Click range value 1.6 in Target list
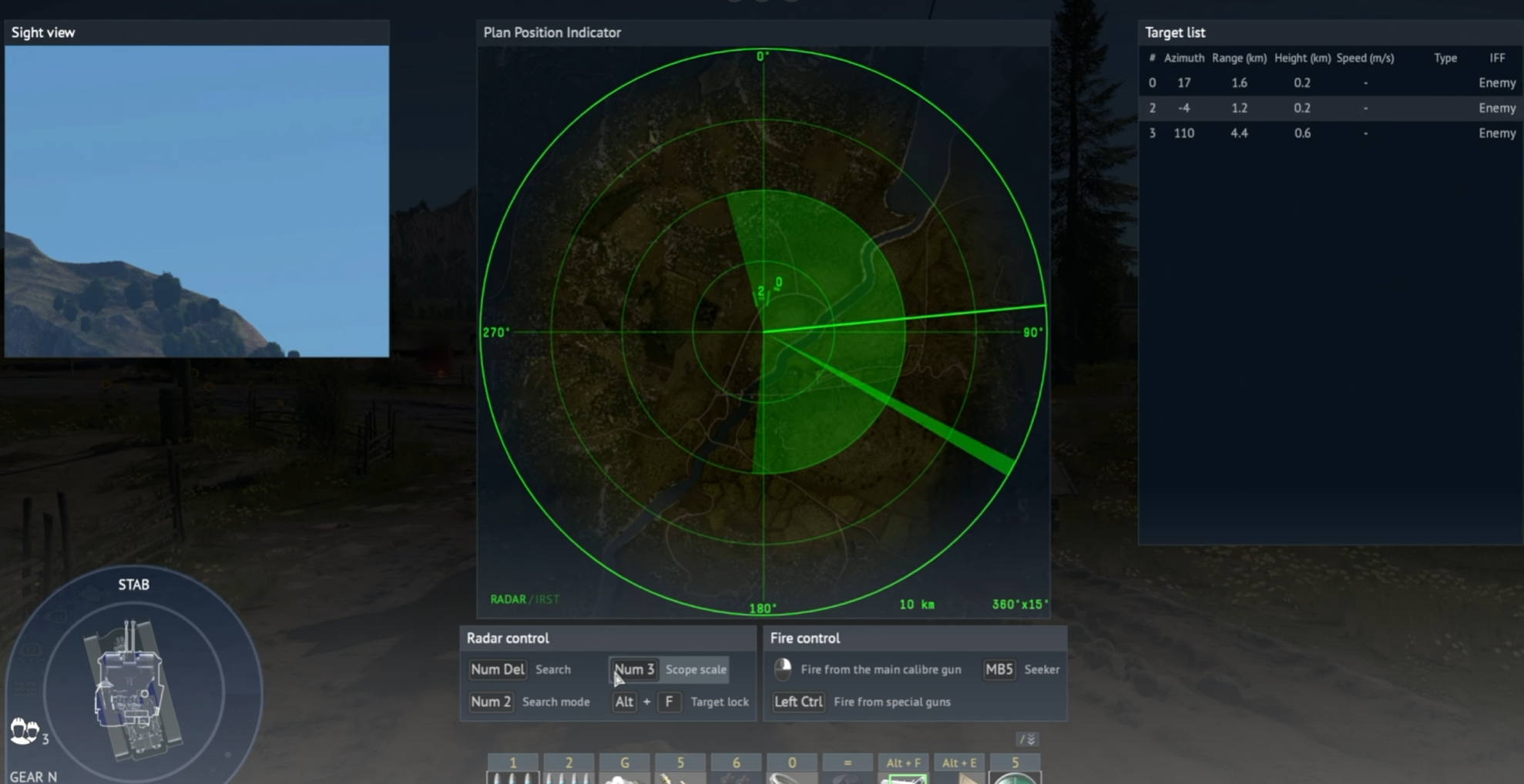 coord(1239,82)
